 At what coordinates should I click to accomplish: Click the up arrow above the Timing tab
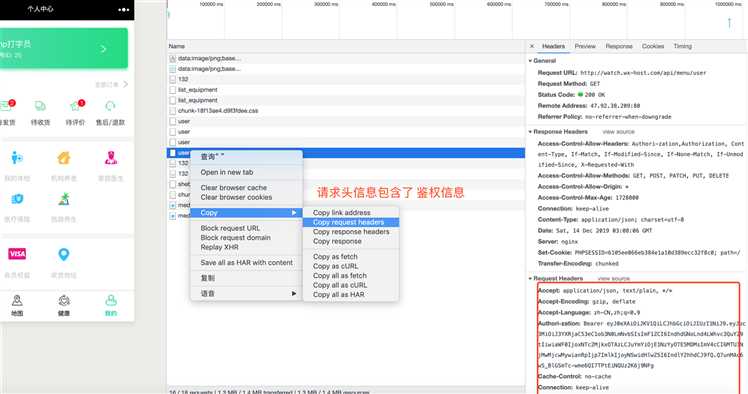[729, 22]
